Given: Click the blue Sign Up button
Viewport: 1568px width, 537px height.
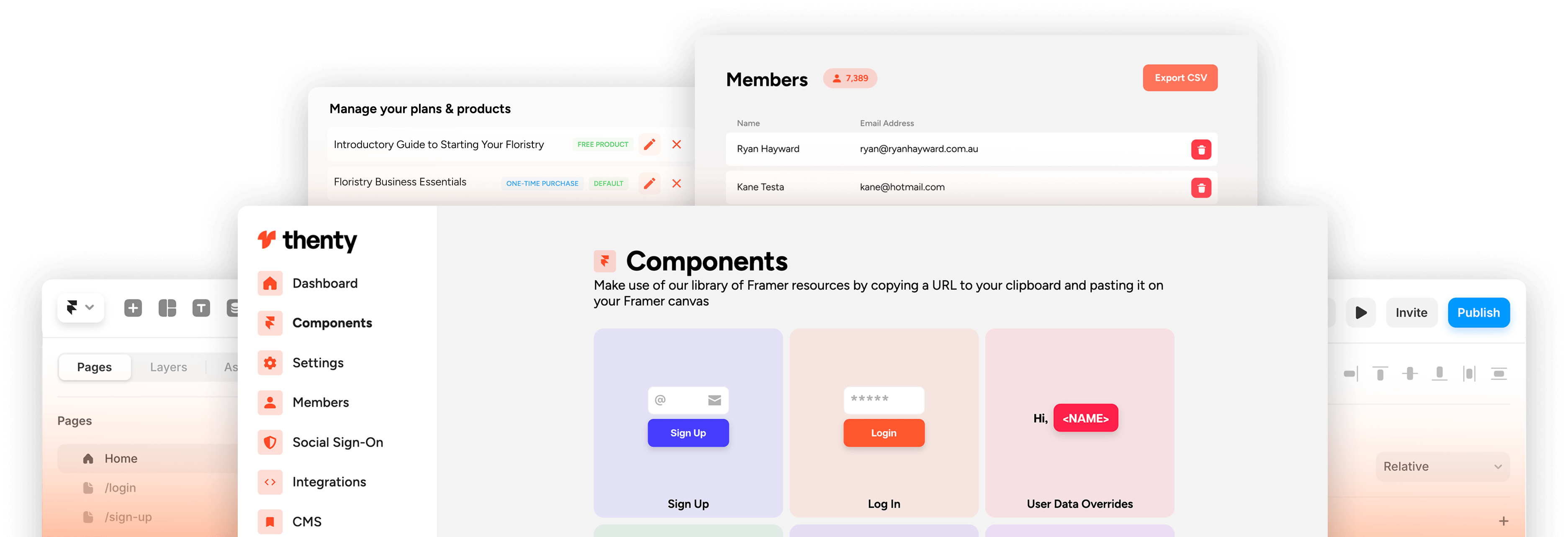Looking at the screenshot, I should [688, 433].
